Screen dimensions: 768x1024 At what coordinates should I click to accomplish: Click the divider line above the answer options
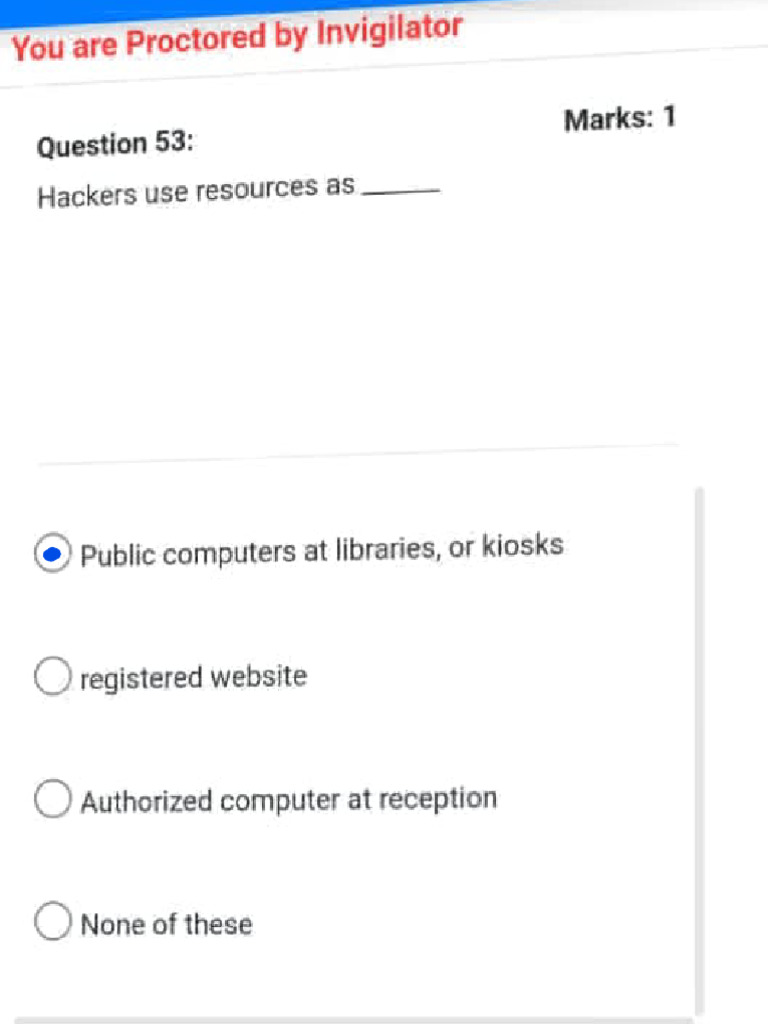pyautogui.click(x=357, y=455)
